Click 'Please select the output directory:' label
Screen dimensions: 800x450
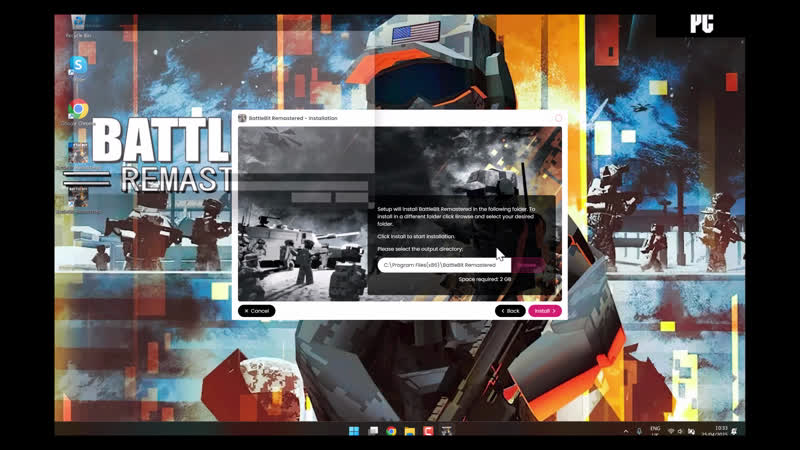coord(420,249)
